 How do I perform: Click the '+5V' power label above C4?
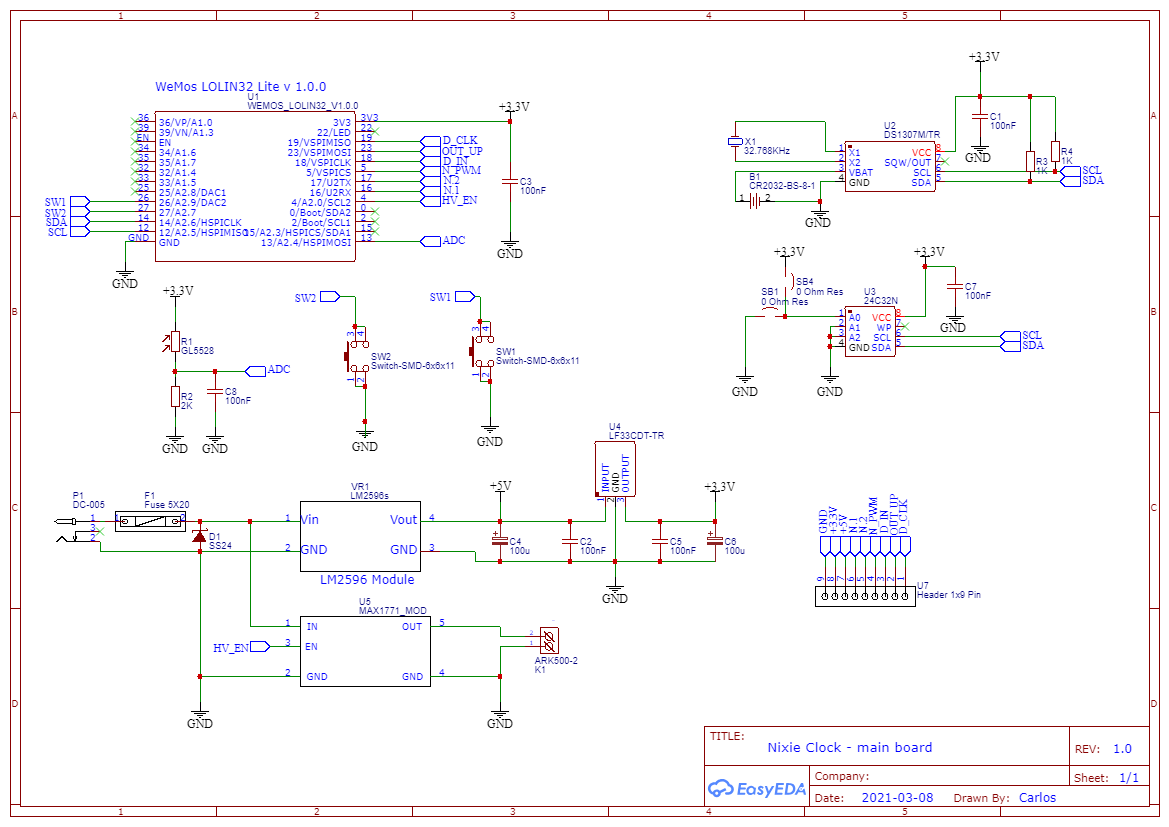click(500, 486)
